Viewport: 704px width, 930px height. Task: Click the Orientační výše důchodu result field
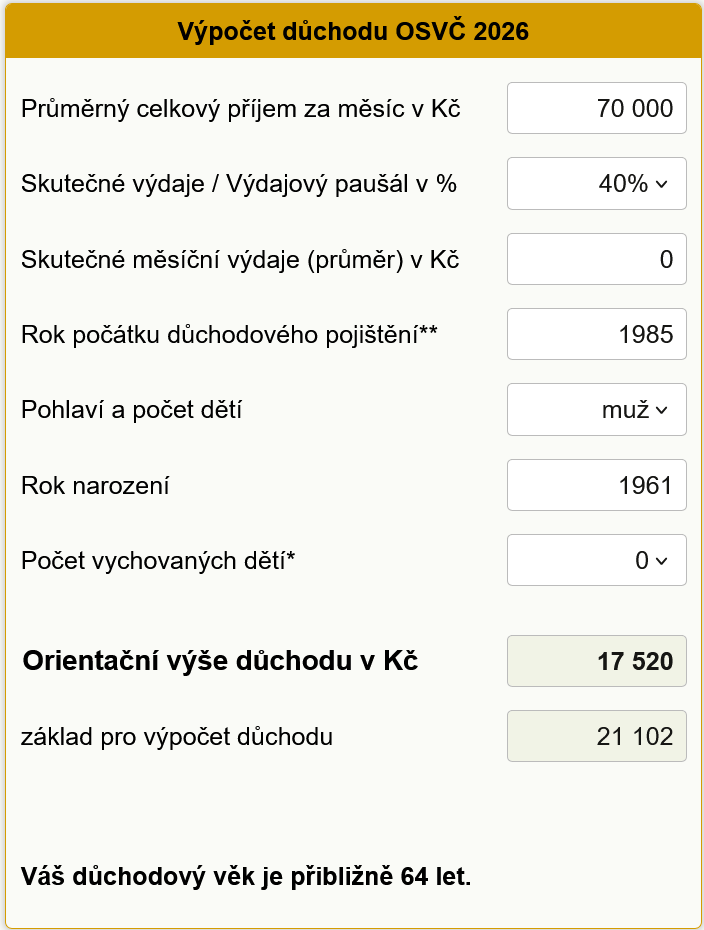click(x=596, y=660)
